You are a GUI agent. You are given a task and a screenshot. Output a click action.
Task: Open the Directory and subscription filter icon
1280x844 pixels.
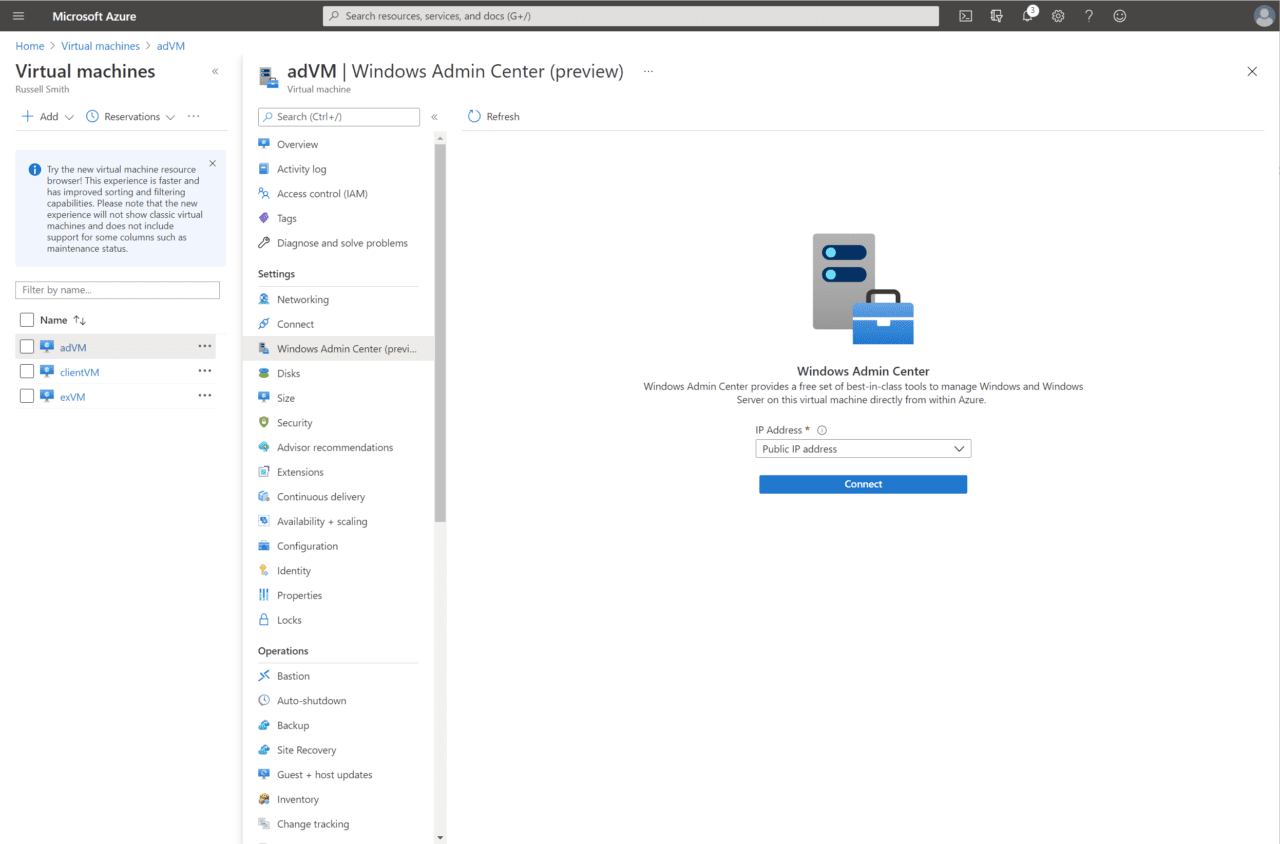click(996, 16)
